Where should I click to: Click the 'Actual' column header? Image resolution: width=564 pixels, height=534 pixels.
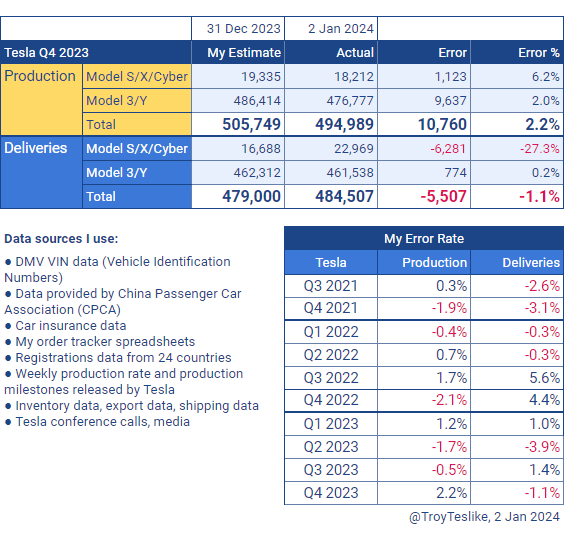331,53
